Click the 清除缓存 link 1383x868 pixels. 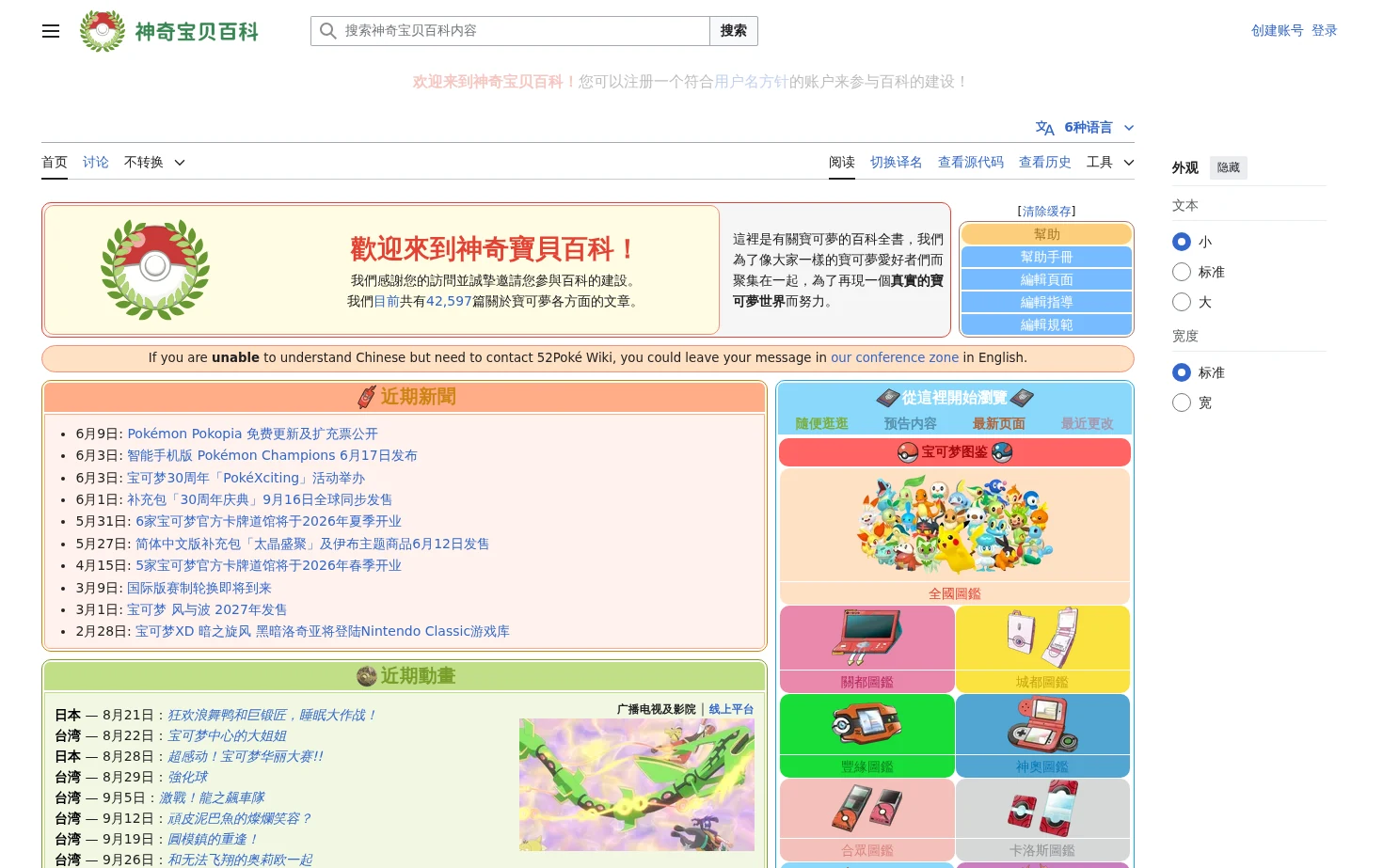1047,212
